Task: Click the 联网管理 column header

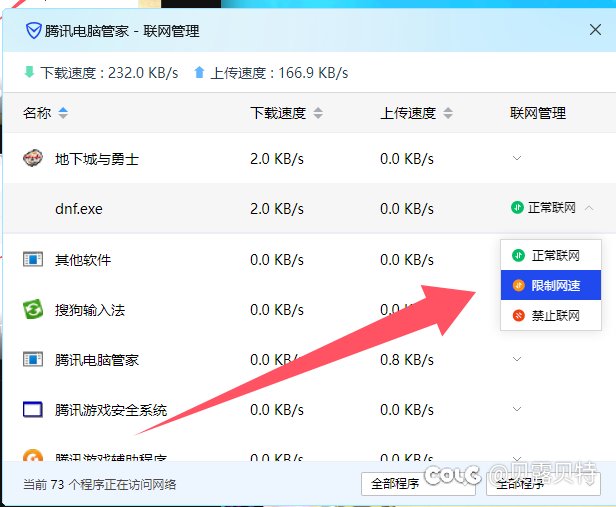Action: coord(538,113)
